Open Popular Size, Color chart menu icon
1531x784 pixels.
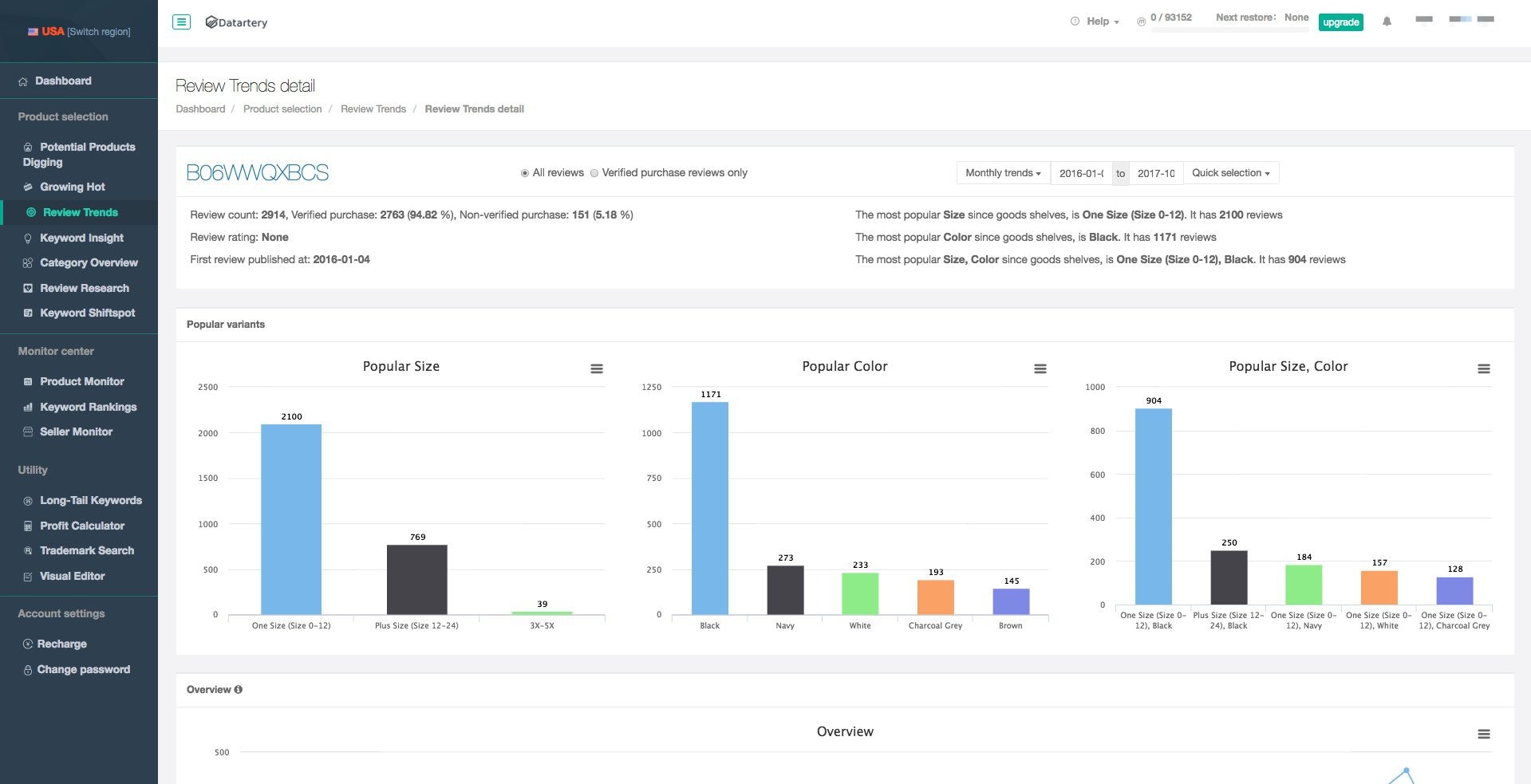(x=1484, y=368)
